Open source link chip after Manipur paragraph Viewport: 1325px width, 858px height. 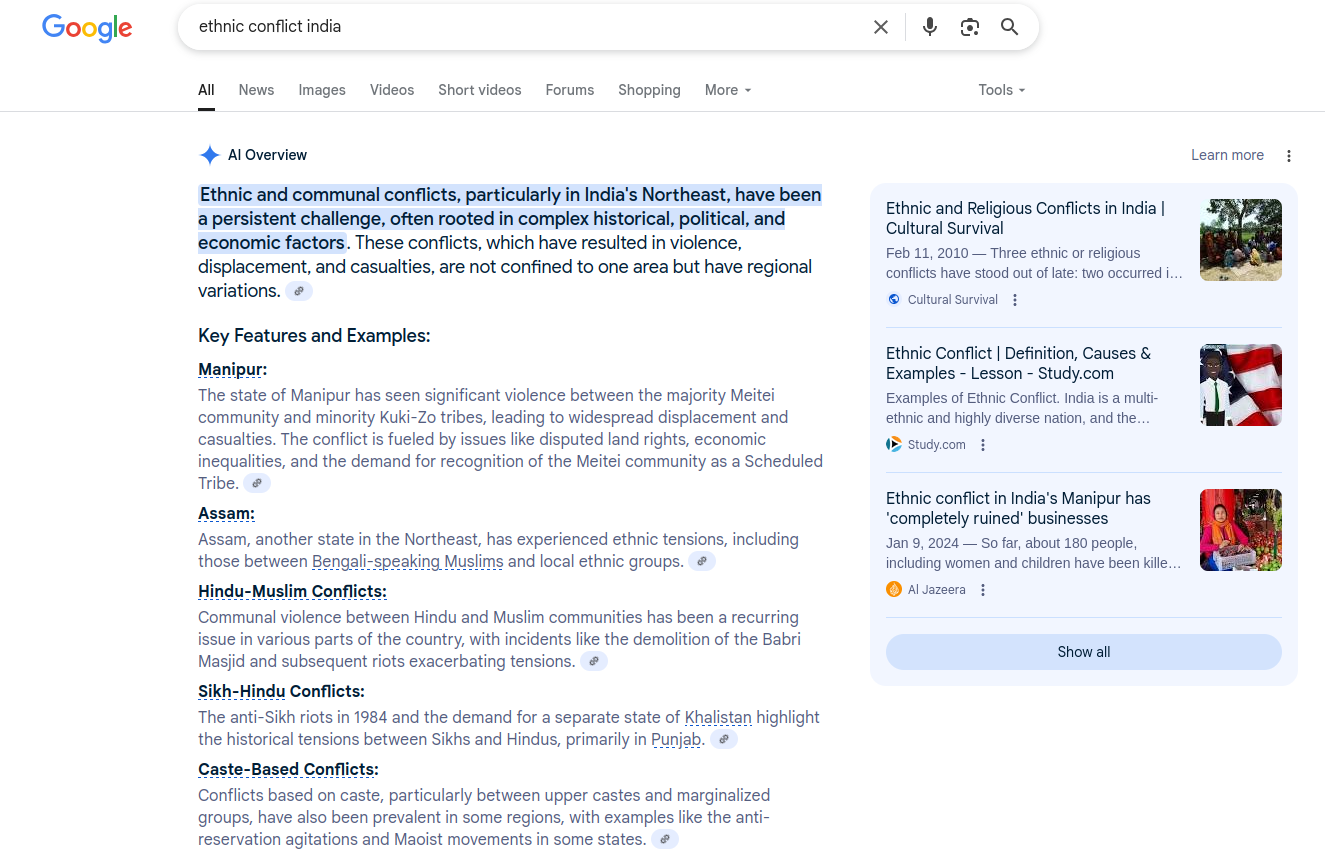(257, 483)
